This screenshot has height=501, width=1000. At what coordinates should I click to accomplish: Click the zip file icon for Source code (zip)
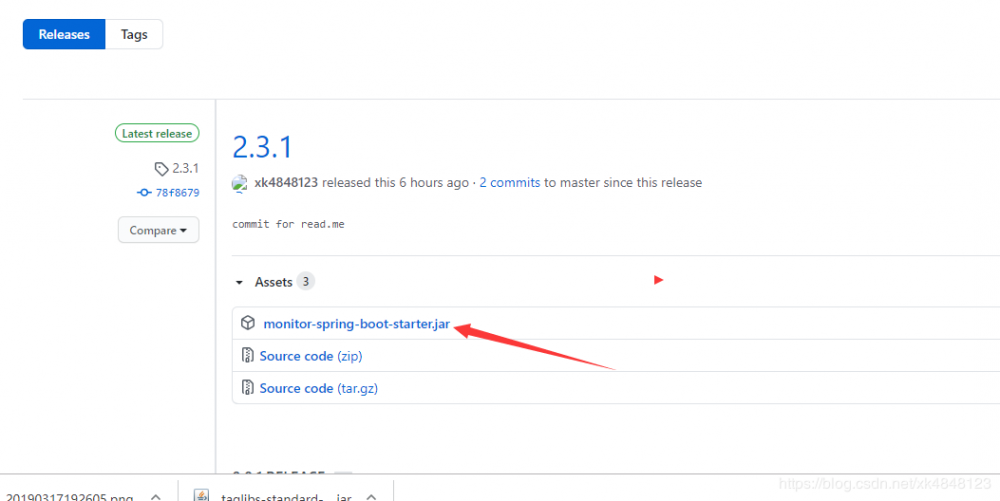[247, 355]
